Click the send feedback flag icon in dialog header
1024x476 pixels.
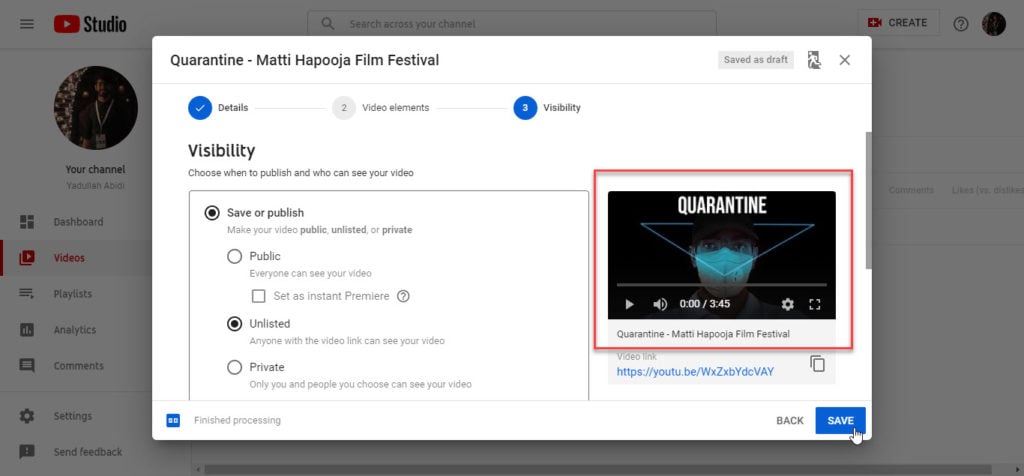pyautogui.click(x=814, y=60)
